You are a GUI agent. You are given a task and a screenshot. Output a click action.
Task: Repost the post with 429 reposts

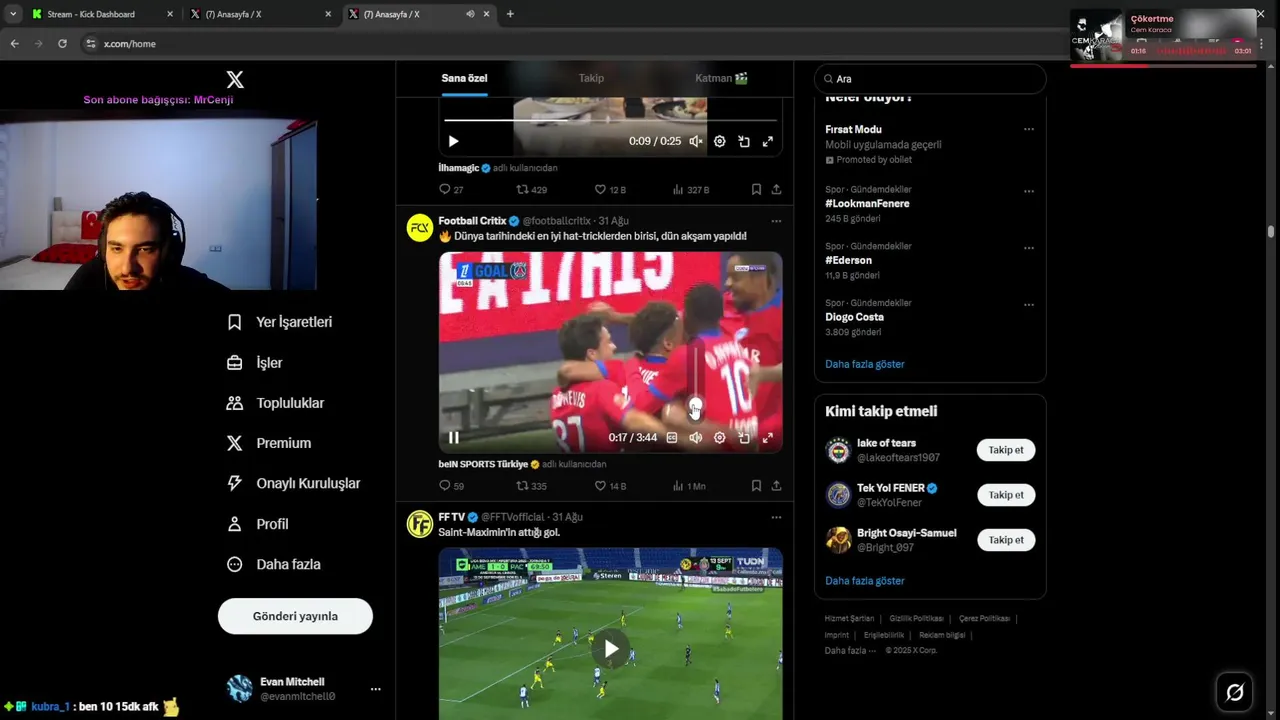pos(531,190)
